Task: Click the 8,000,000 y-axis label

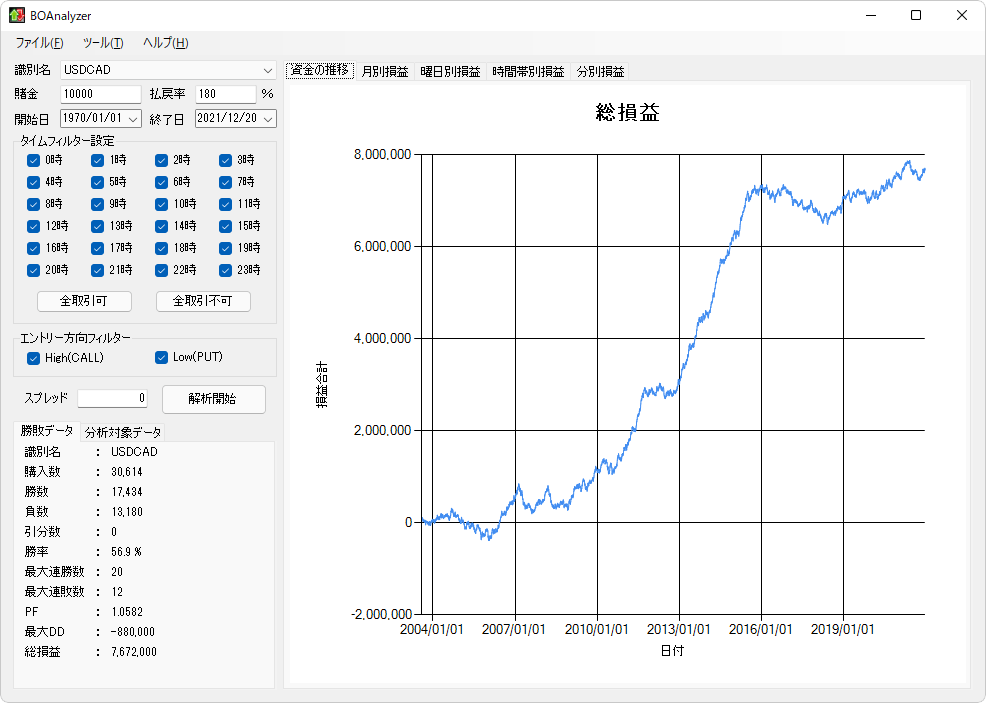Action: 382,155
